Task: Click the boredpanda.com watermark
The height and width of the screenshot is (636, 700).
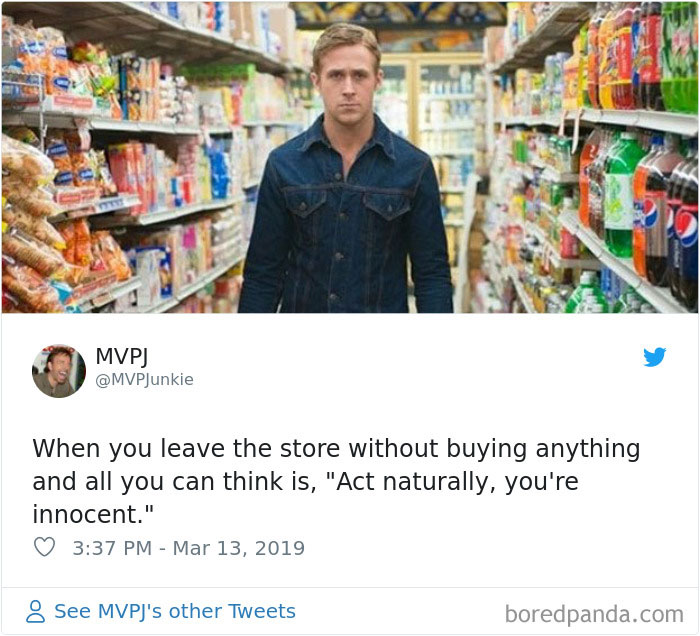Action: (594, 614)
